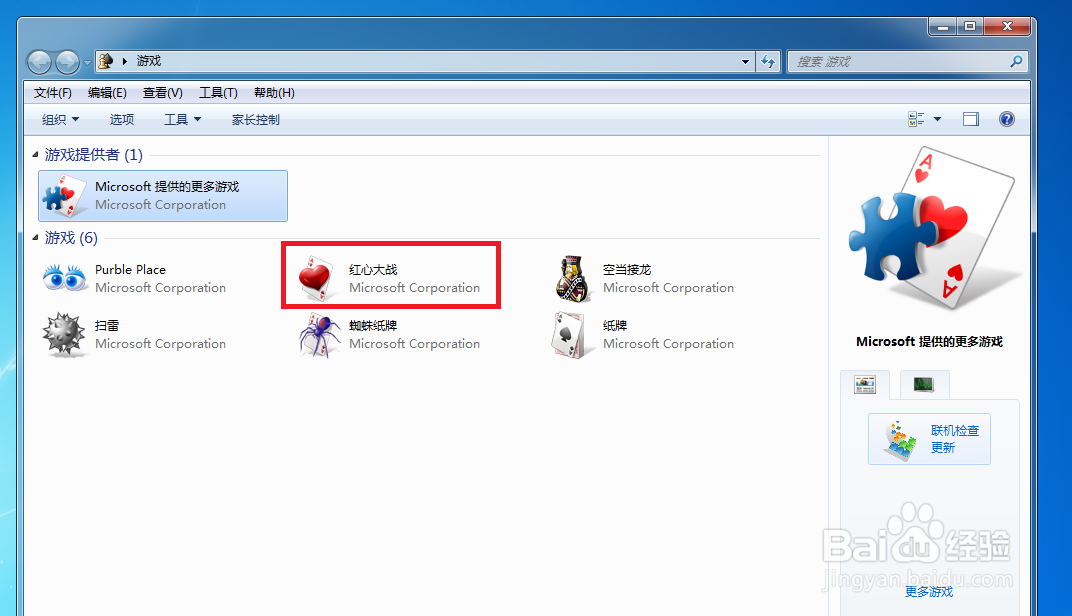1072x616 pixels.
Task: Switch to the first preview pane tab
Action: point(865,385)
